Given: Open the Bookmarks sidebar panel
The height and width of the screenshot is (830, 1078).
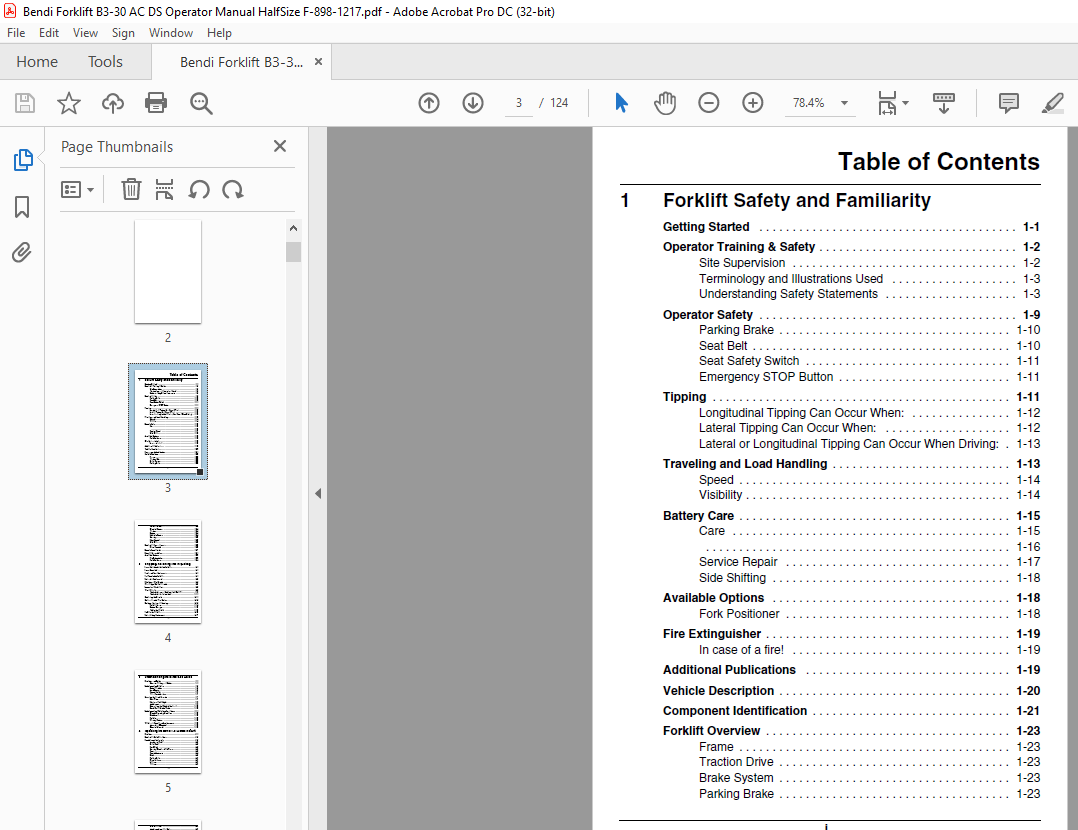Looking at the screenshot, I should (x=22, y=206).
